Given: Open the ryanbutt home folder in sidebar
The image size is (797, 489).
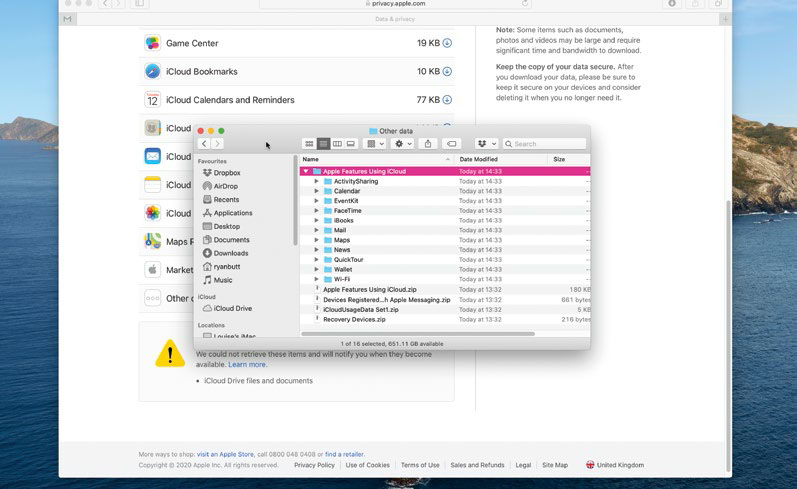Looking at the screenshot, I should (227, 266).
